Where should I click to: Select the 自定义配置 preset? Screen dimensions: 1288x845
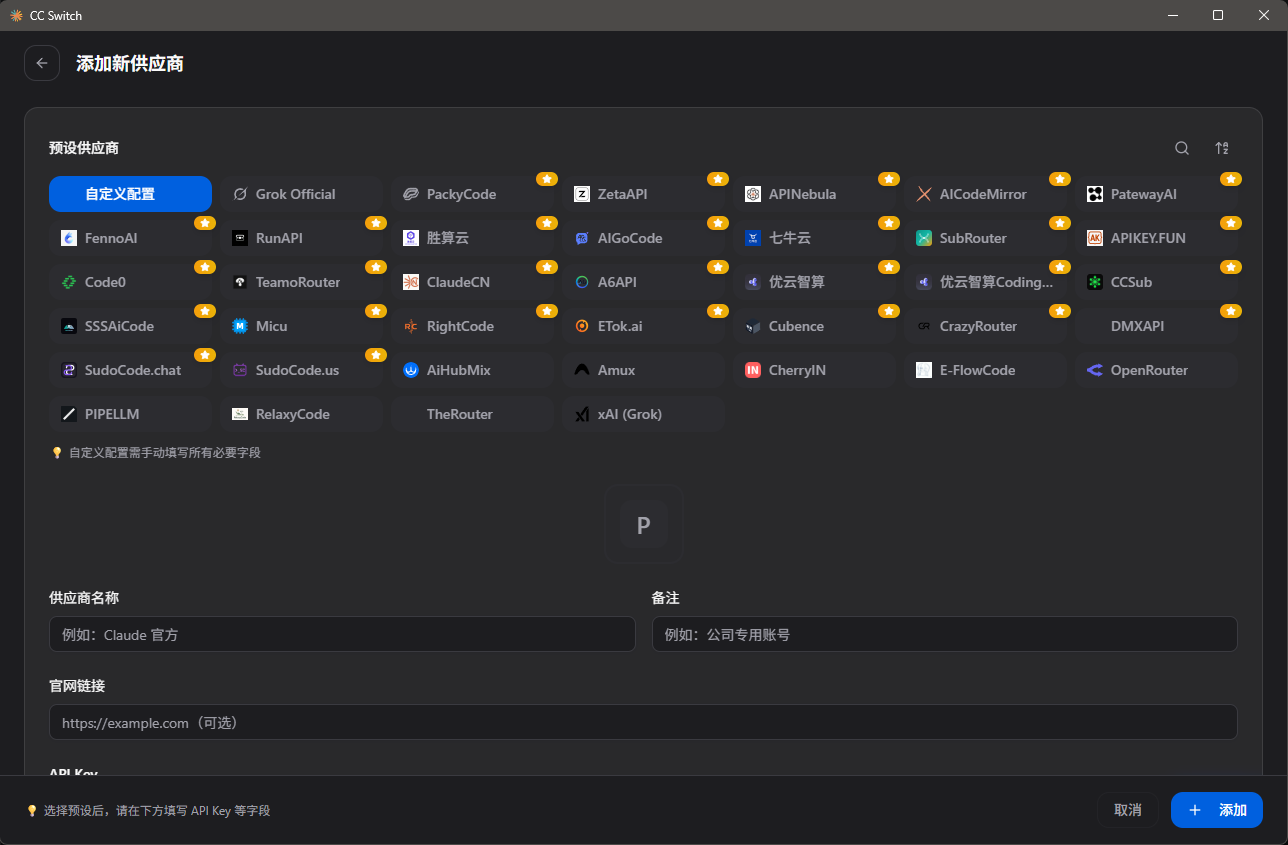pyautogui.click(x=130, y=194)
